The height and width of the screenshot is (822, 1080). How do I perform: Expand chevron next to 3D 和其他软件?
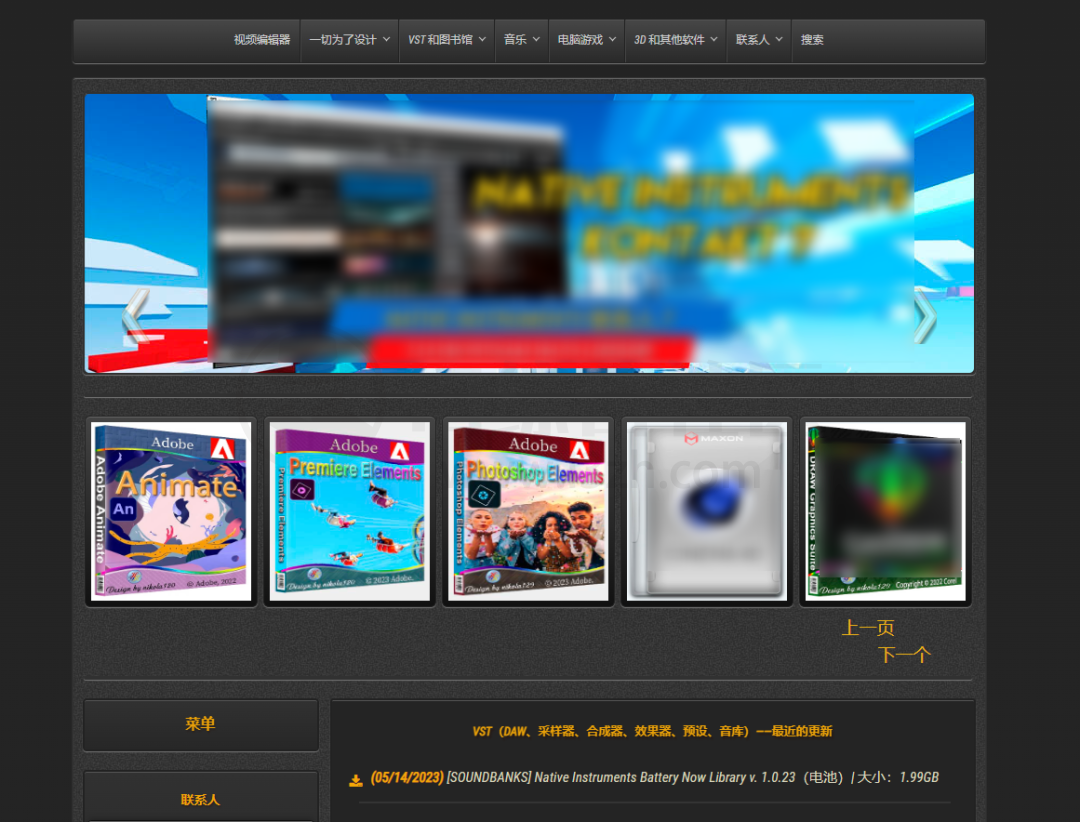pyautogui.click(x=714, y=39)
